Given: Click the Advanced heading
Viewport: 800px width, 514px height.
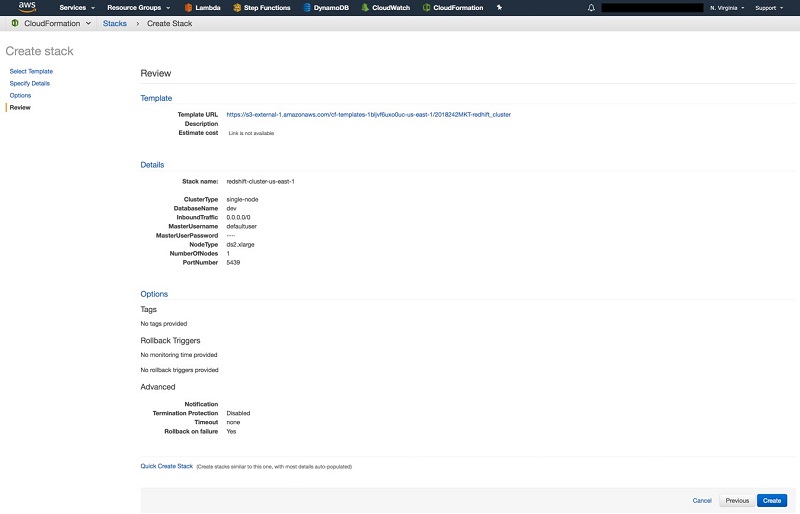Looking at the screenshot, I should pos(158,387).
